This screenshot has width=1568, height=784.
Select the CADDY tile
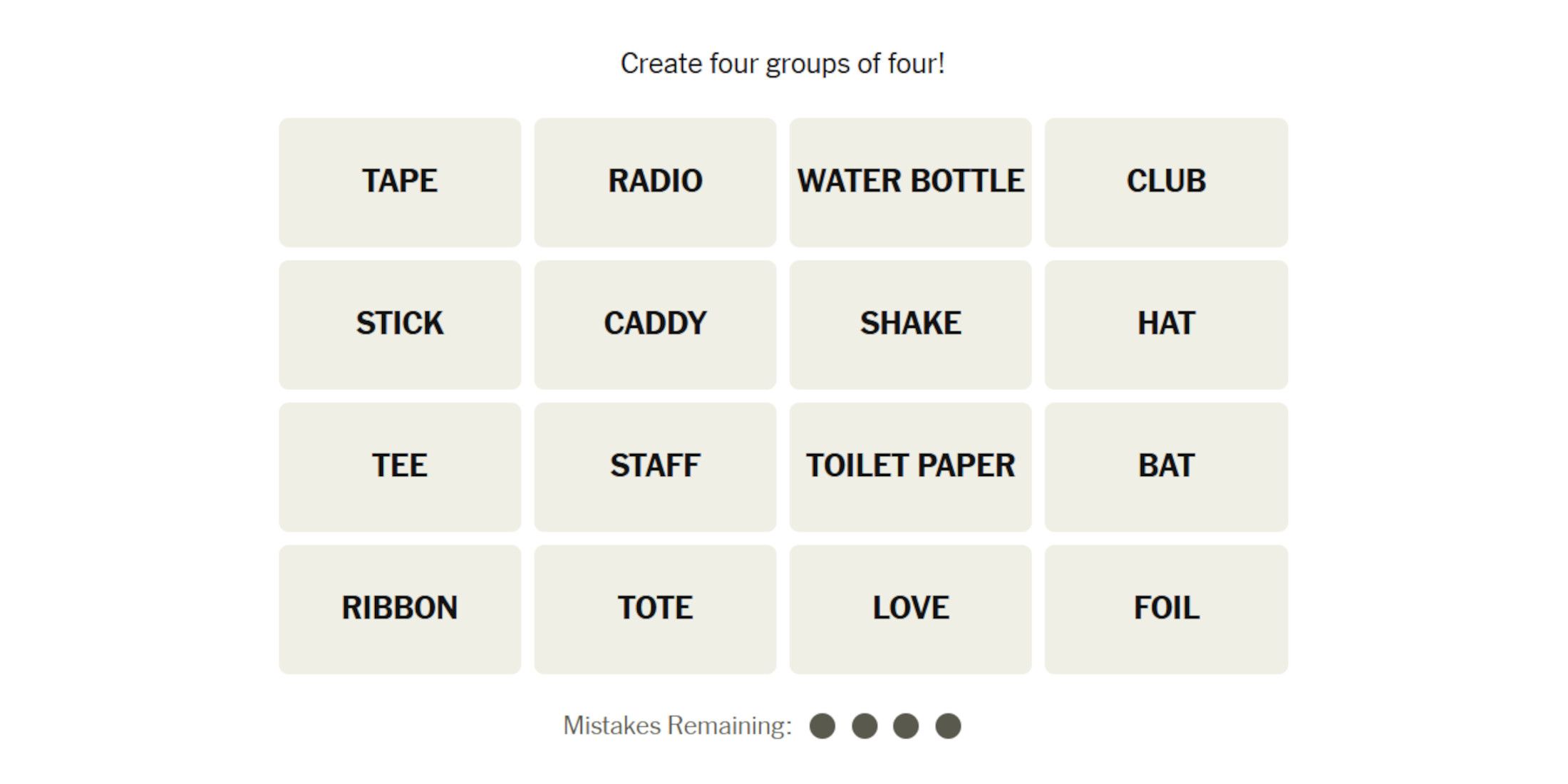point(655,324)
